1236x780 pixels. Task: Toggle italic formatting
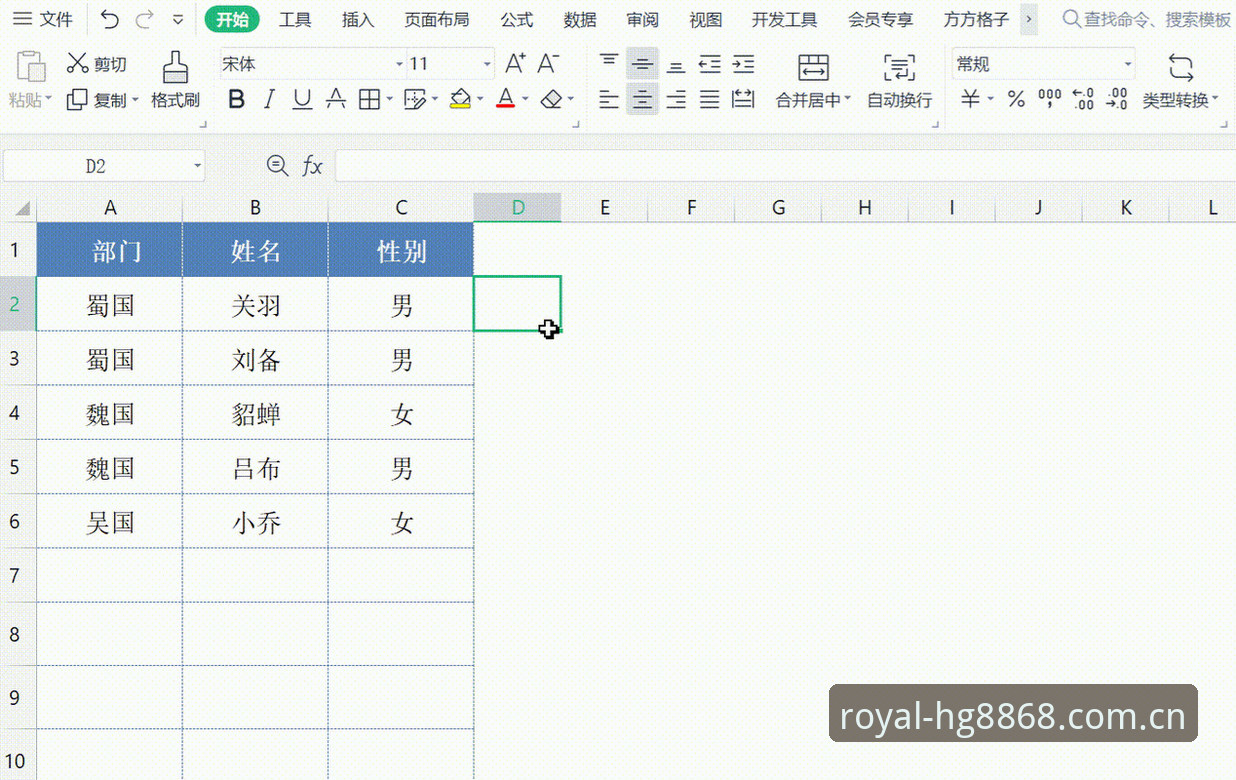tap(269, 99)
